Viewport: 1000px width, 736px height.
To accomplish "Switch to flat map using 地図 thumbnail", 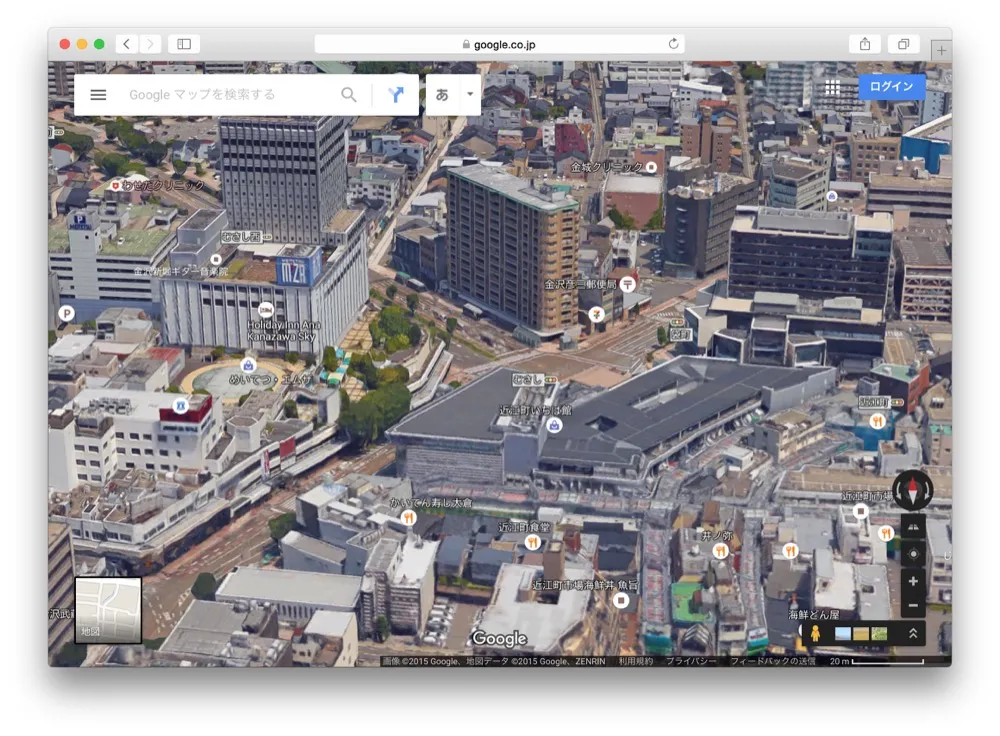I will (x=106, y=608).
